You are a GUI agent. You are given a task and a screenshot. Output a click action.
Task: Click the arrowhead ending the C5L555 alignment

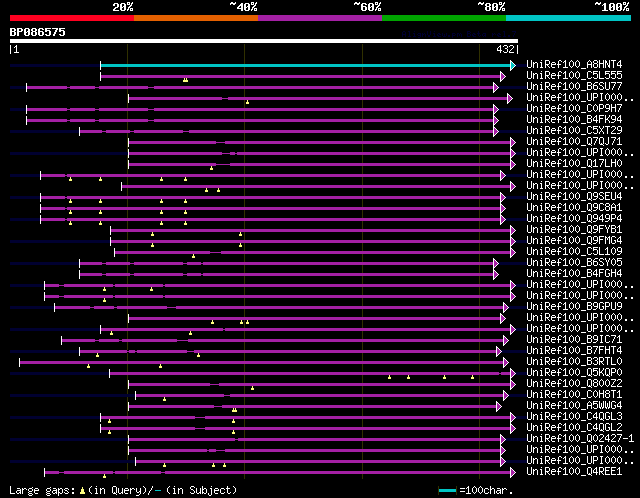503,76
